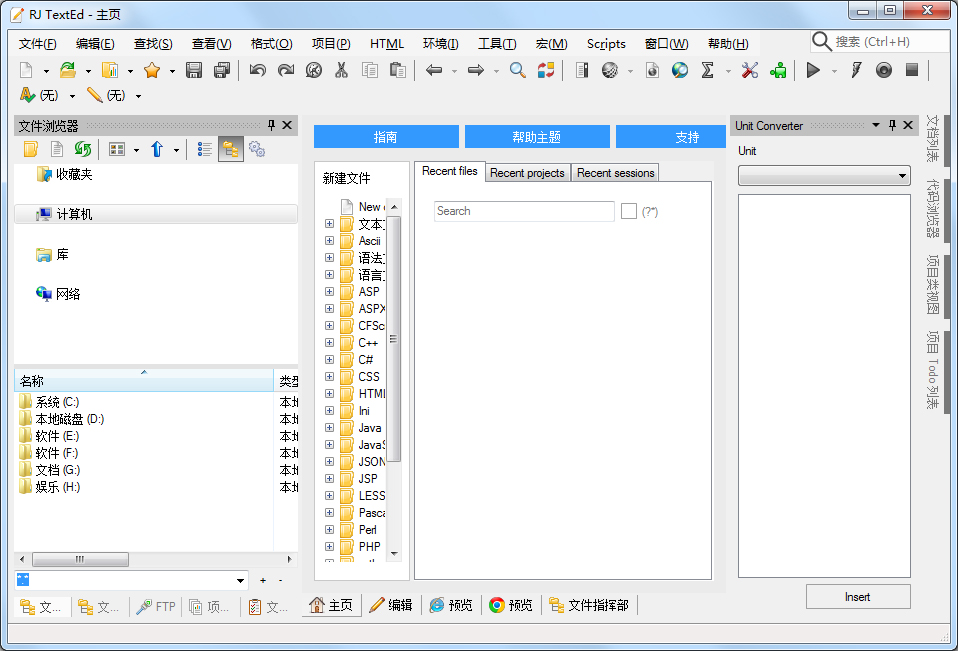
Task: Click the New file icon in main toolbar
Action: coord(26,70)
